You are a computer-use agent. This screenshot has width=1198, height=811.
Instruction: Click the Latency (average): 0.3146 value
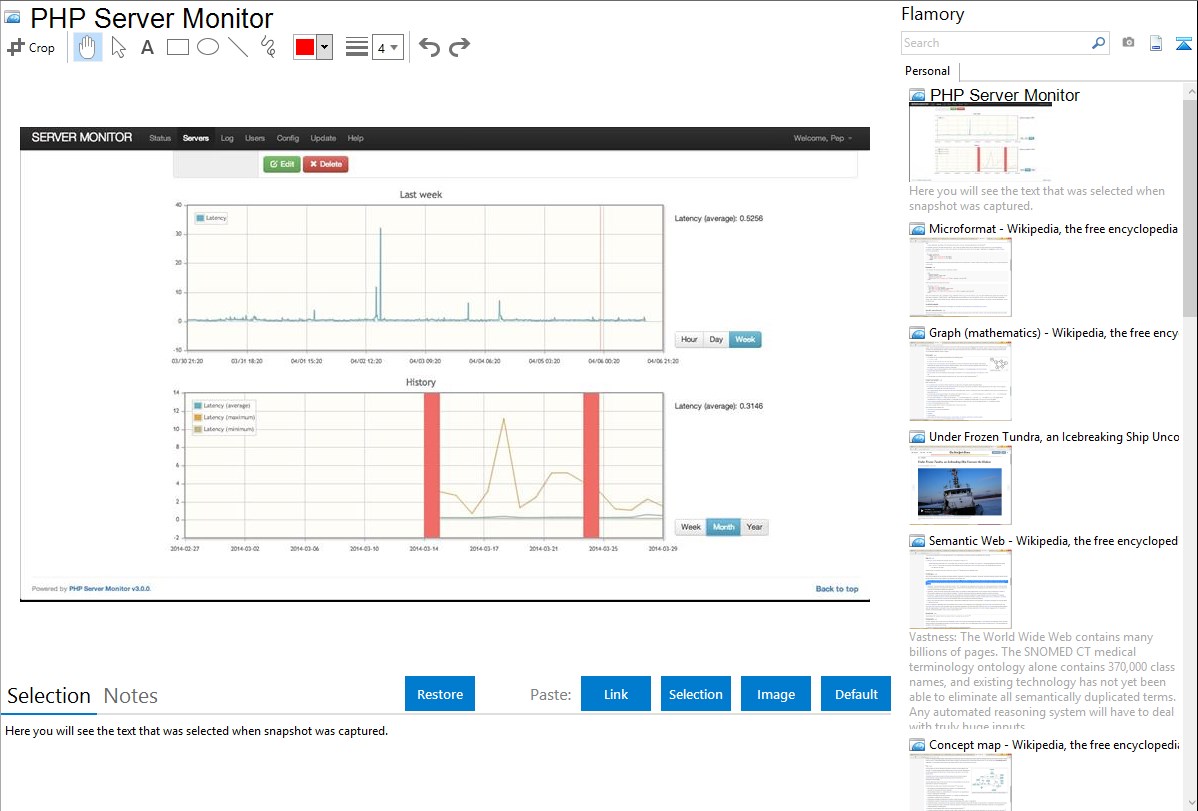click(719, 407)
